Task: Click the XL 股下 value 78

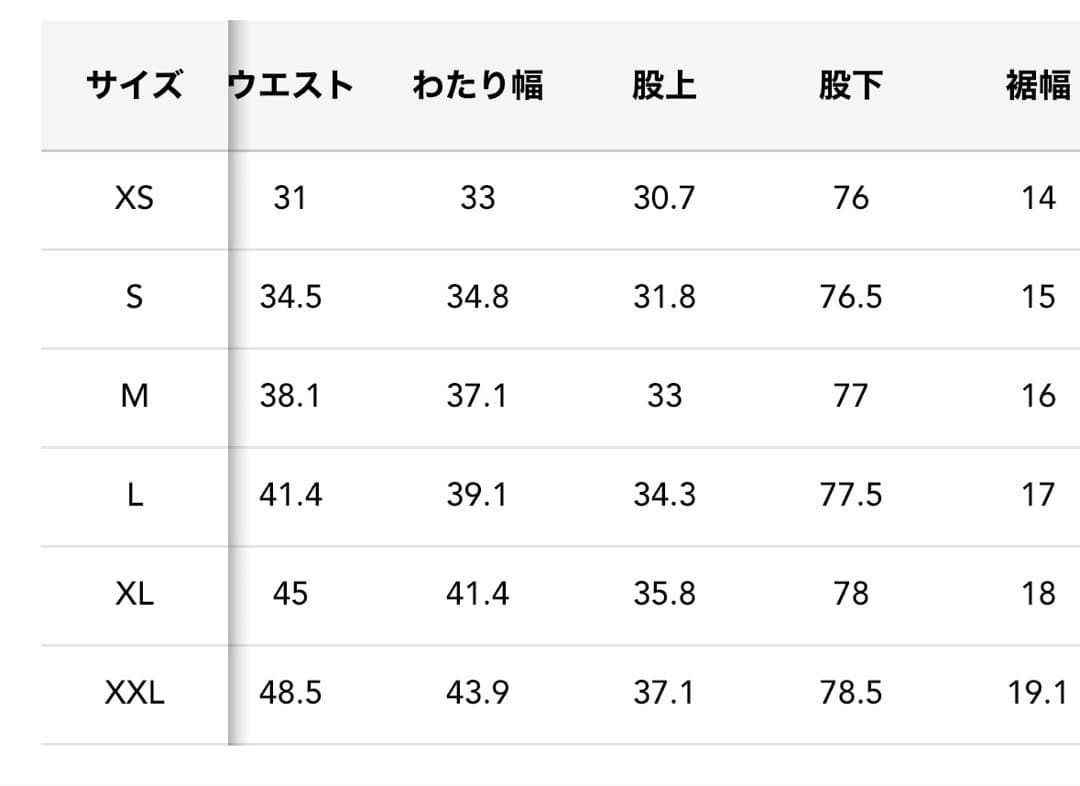Action: coord(851,594)
